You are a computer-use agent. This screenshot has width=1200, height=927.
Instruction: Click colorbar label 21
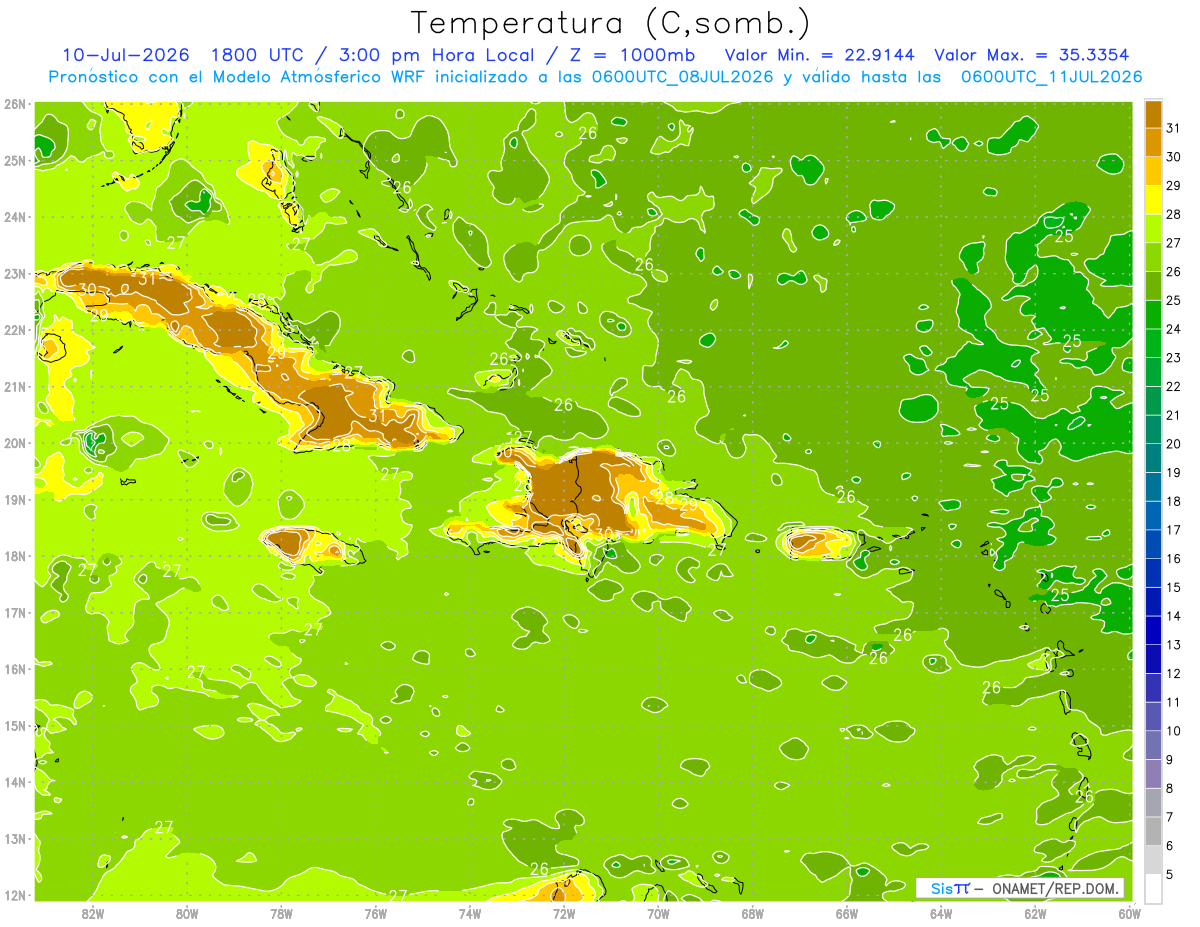(x=1174, y=415)
